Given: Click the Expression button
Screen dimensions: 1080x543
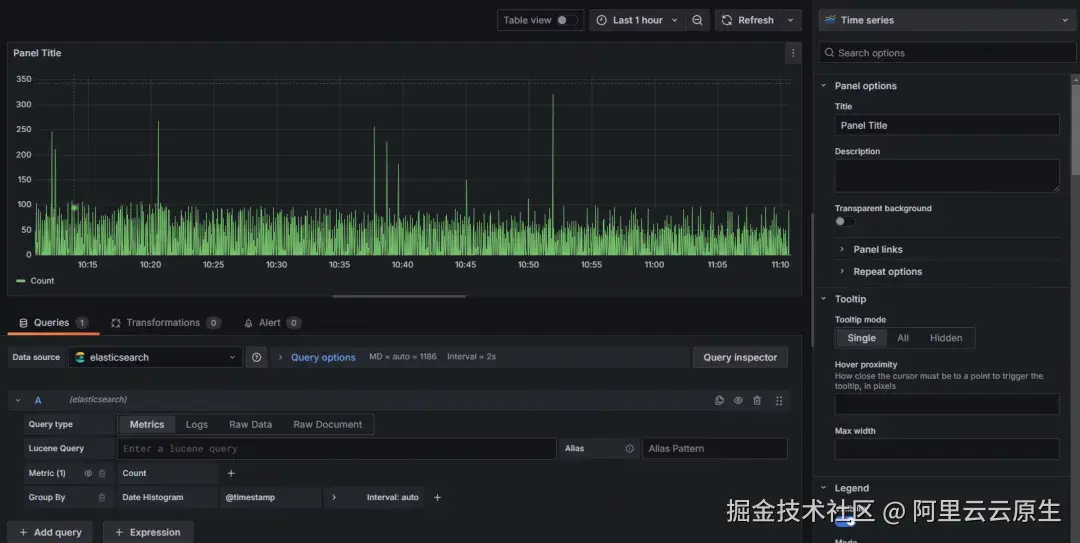Looking at the screenshot, I should coord(148,532).
